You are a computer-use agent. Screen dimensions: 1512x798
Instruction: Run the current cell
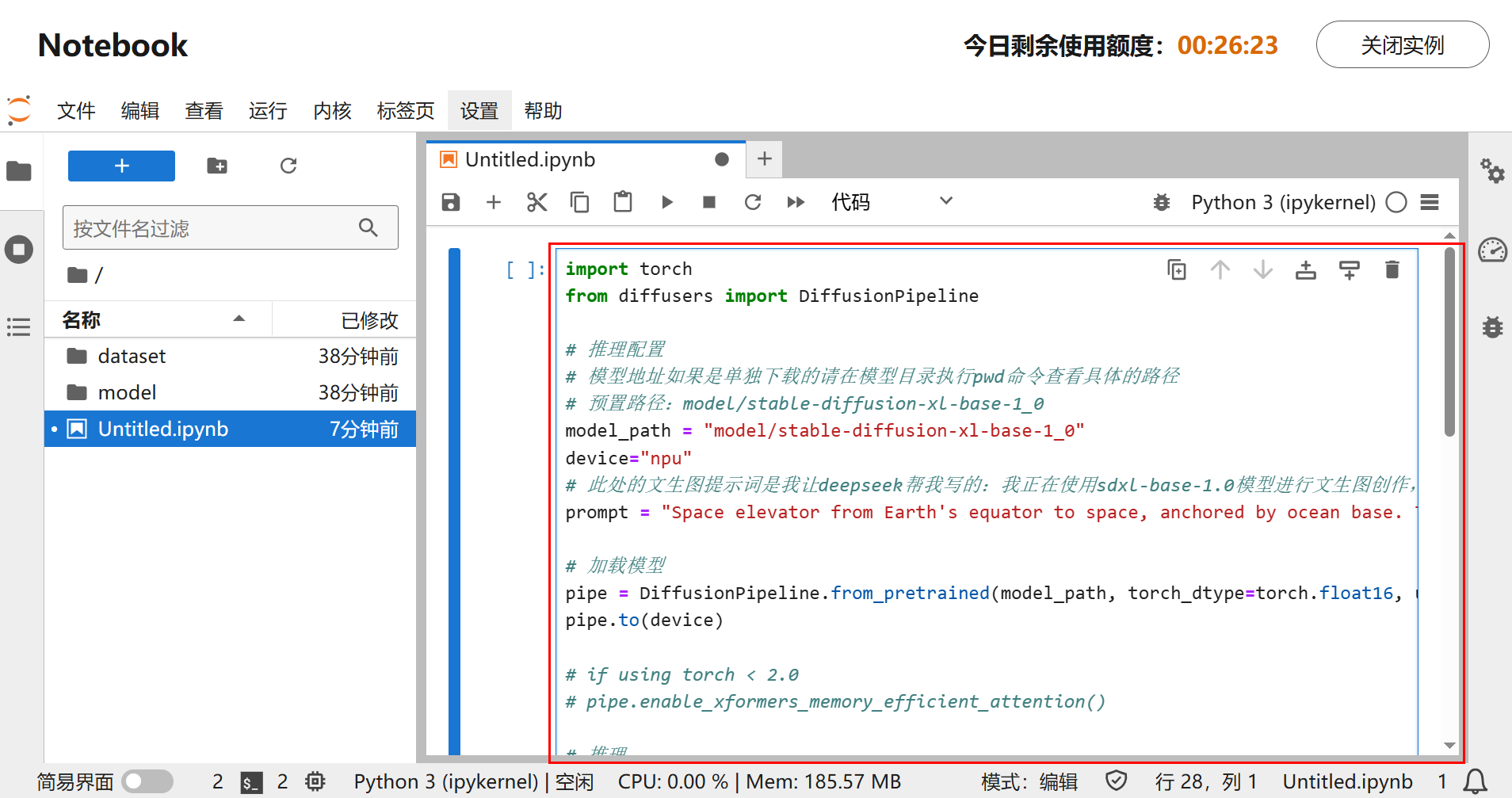(x=666, y=202)
